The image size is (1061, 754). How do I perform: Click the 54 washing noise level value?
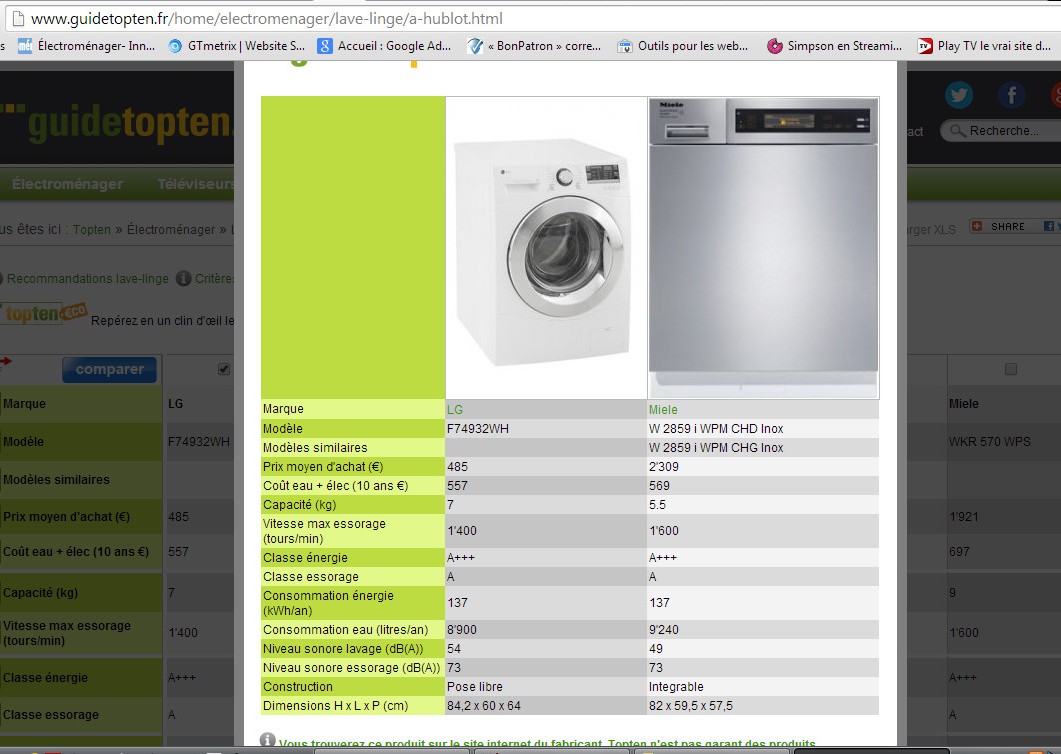pos(453,648)
